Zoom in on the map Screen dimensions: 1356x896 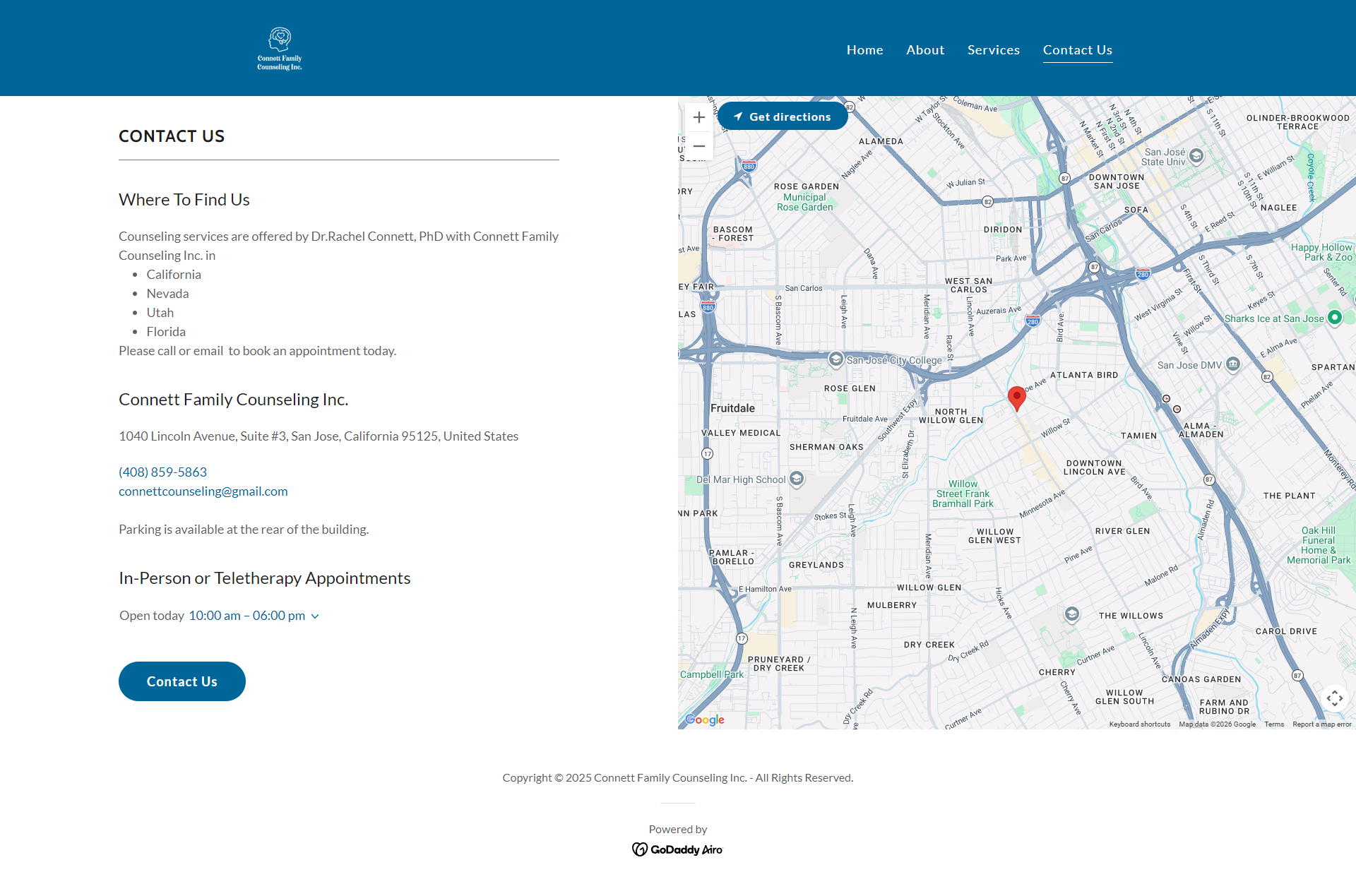coord(699,117)
